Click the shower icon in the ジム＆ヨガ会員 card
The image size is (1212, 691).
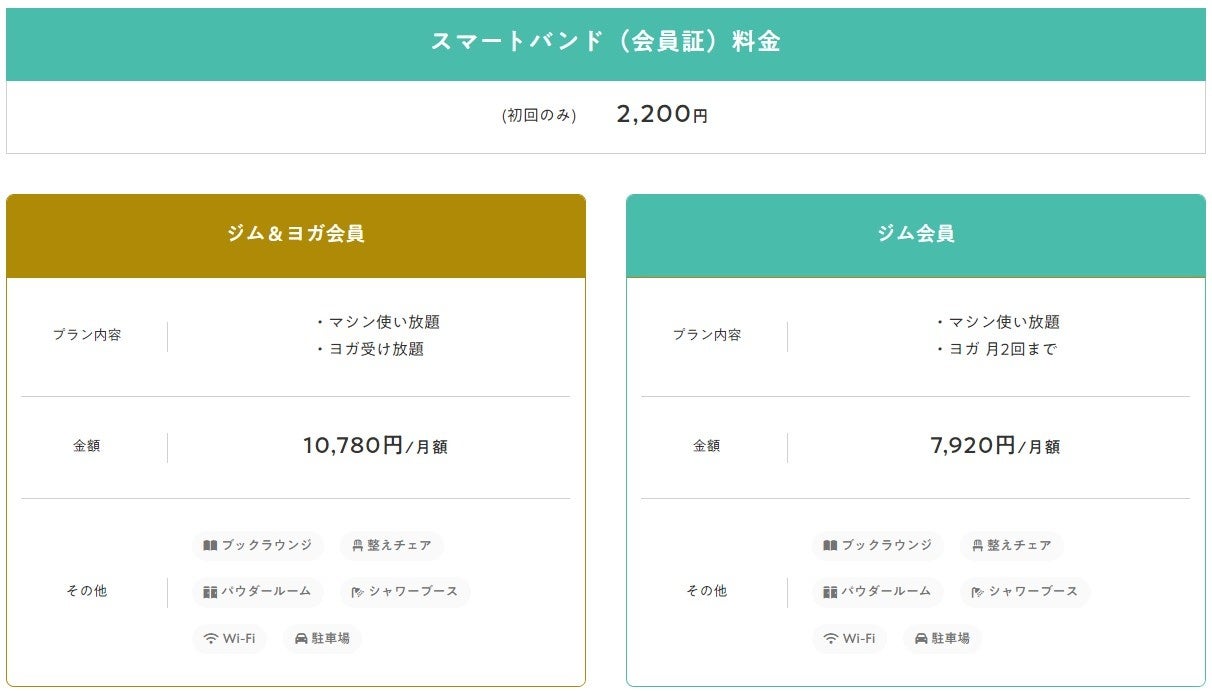(358, 592)
